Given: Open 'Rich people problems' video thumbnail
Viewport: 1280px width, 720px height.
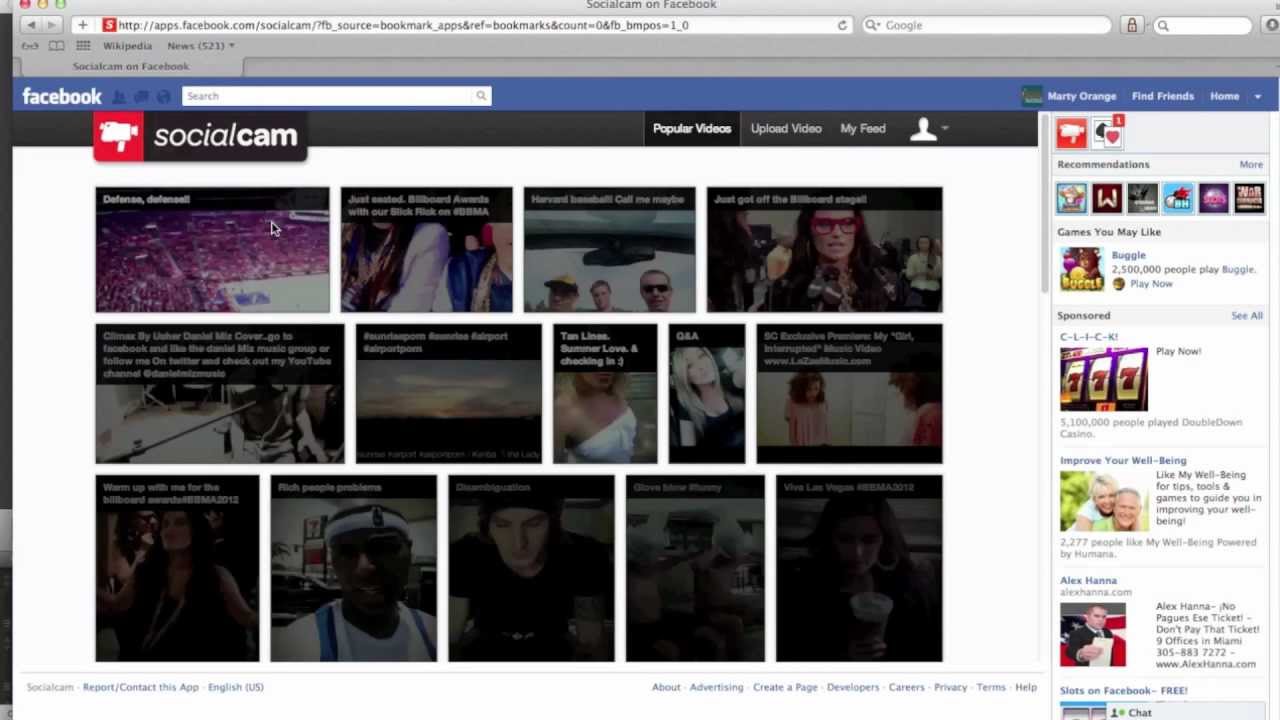Looking at the screenshot, I should [x=353, y=568].
